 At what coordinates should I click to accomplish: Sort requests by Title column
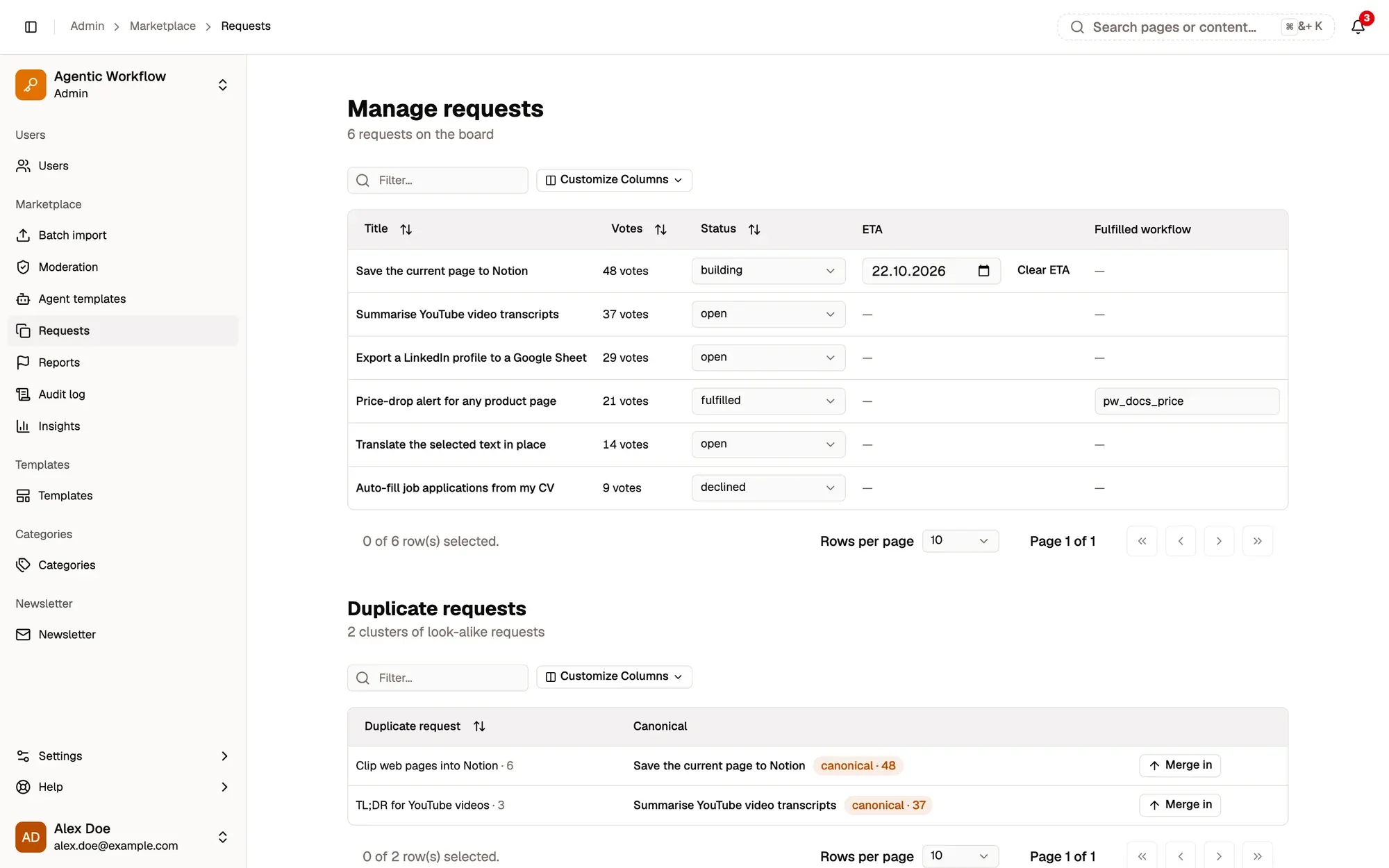point(406,229)
